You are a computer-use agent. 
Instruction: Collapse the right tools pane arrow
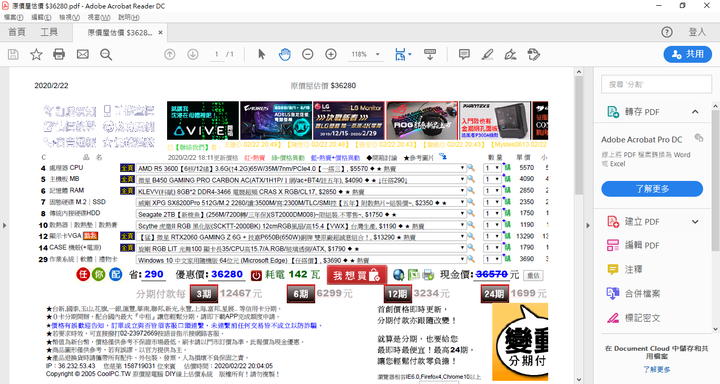(588, 225)
